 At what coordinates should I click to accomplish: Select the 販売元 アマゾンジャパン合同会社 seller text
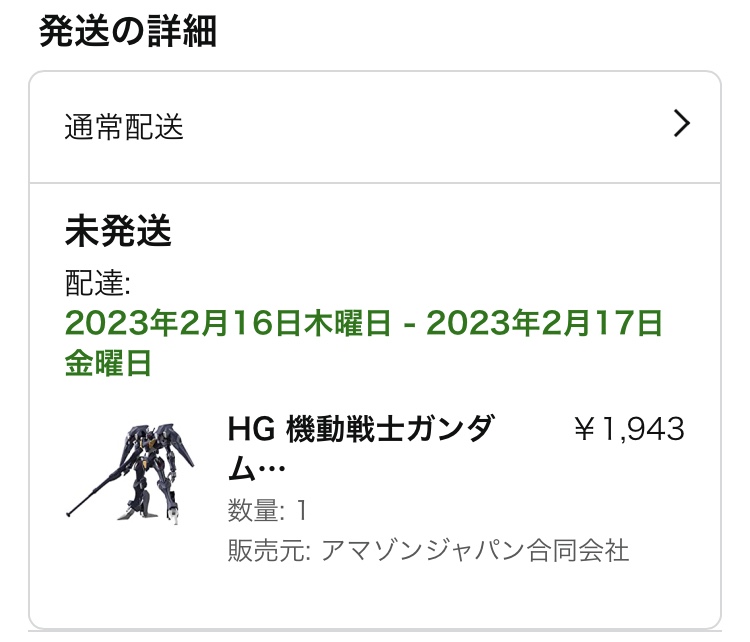pyautogui.click(x=428, y=550)
